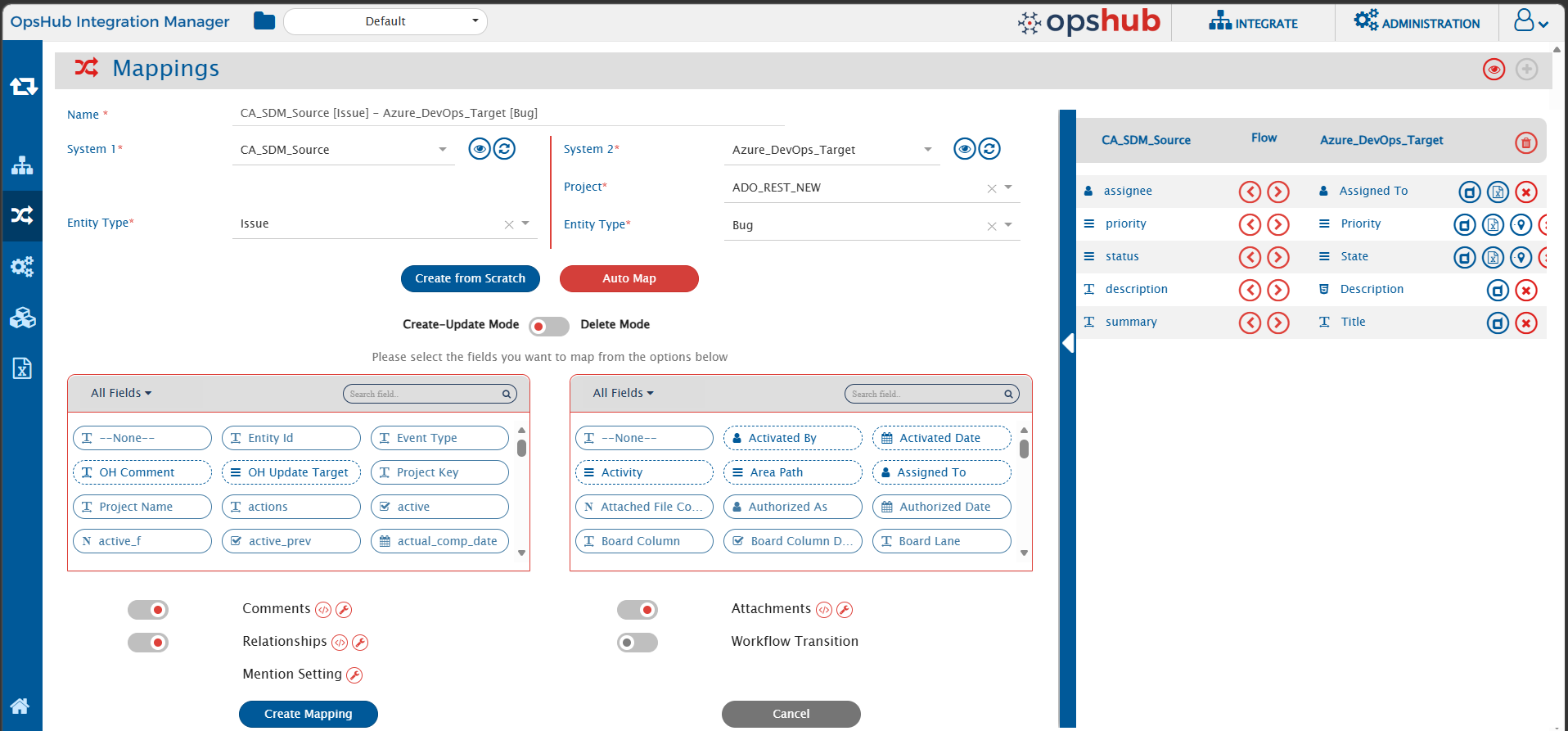Open the Mention Setting wrench icon
The image size is (1568, 731).
pyautogui.click(x=354, y=675)
